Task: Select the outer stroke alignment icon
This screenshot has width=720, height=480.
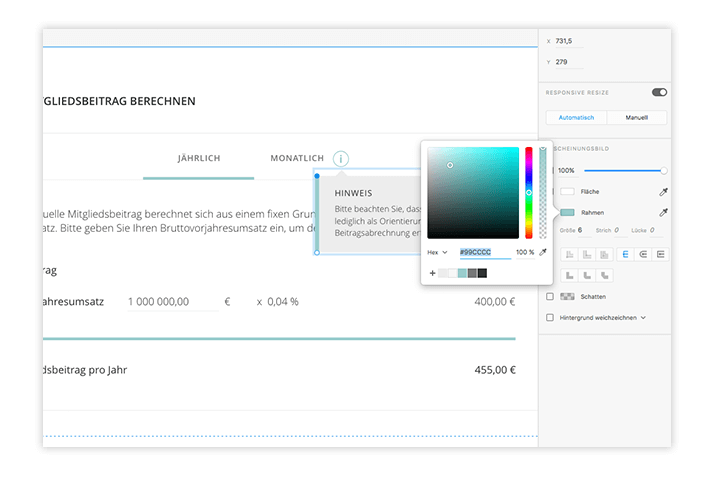Action: pos(659,254)
